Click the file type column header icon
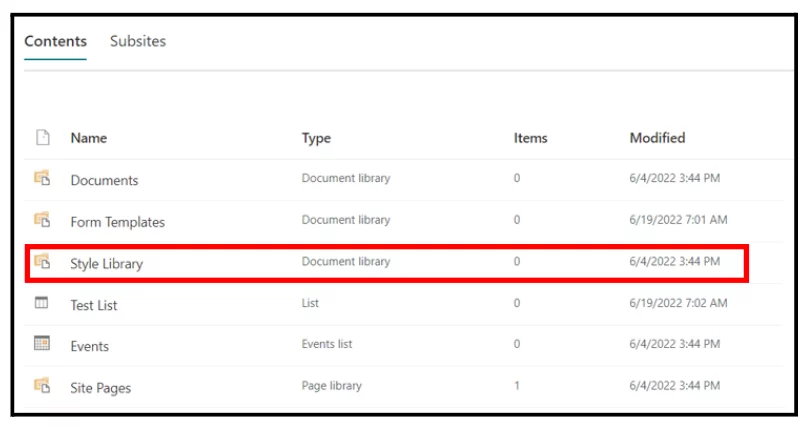The width and height of the screenshot is (808, 426). (42, 138)
